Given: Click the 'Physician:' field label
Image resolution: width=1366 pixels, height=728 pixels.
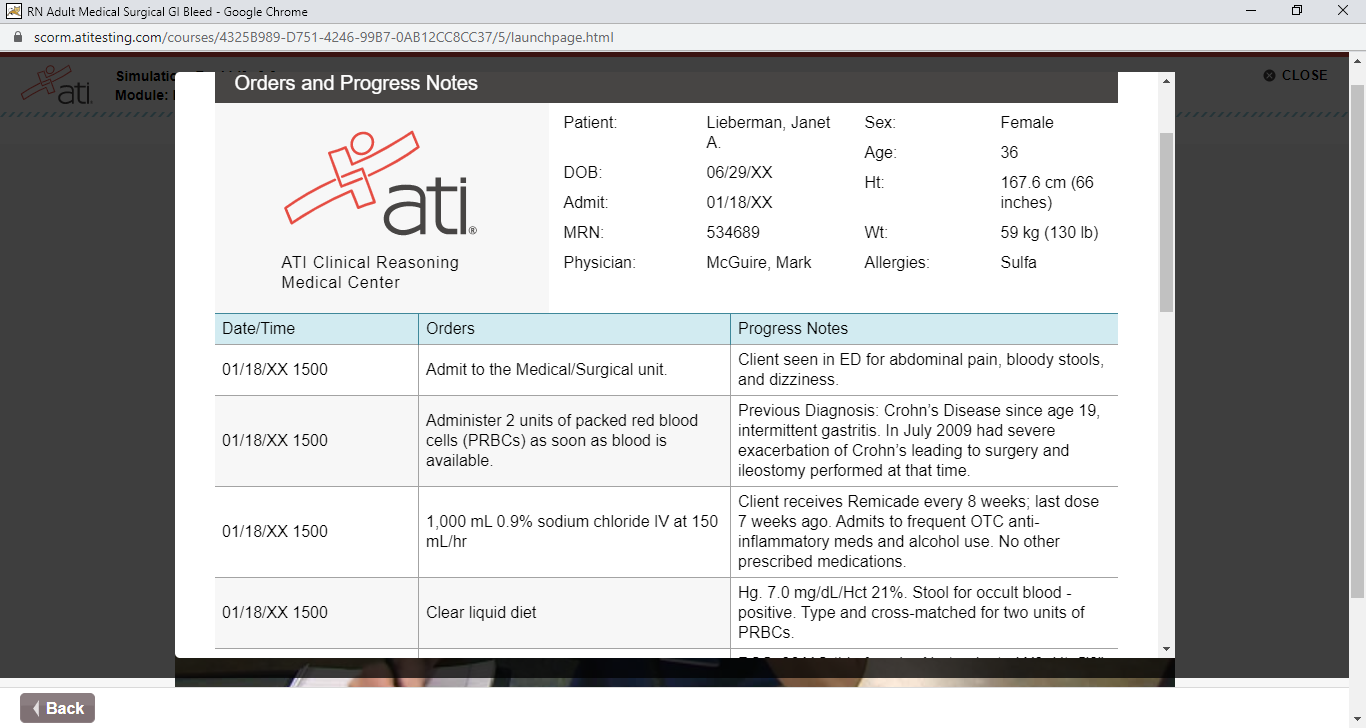Looking at the screenshot, I should click(x=599, y=263).
